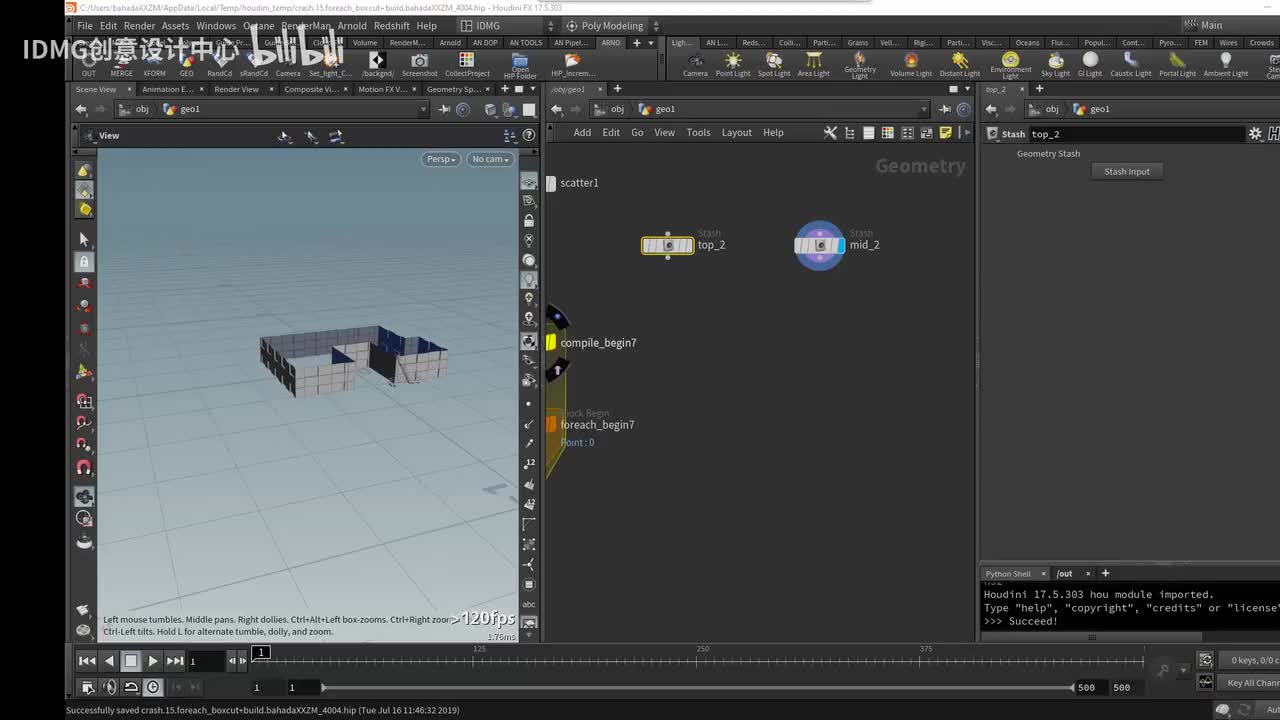Open the No cam camera dropdown
This screenshot has width=1280, height=720.
(x=490, y=159)
